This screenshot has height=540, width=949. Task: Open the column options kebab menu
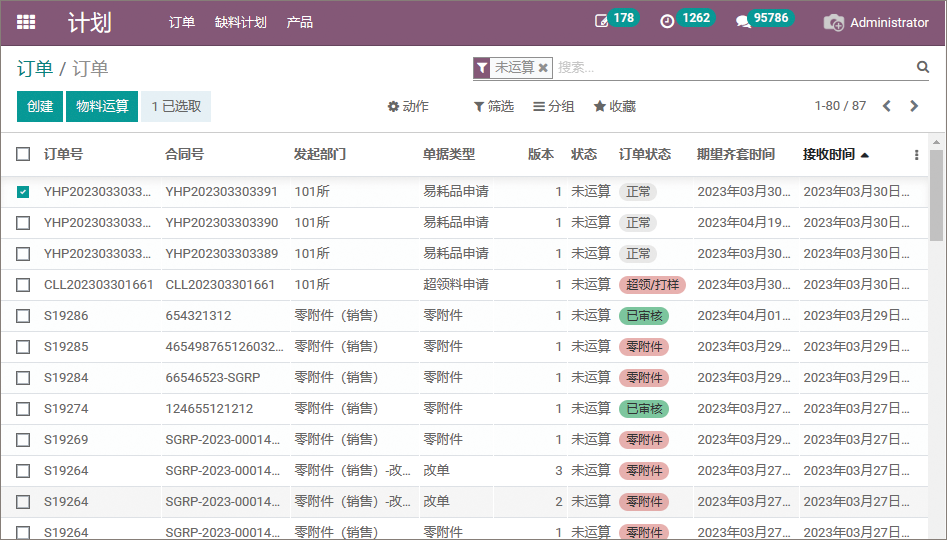click(x=916, y=155)
